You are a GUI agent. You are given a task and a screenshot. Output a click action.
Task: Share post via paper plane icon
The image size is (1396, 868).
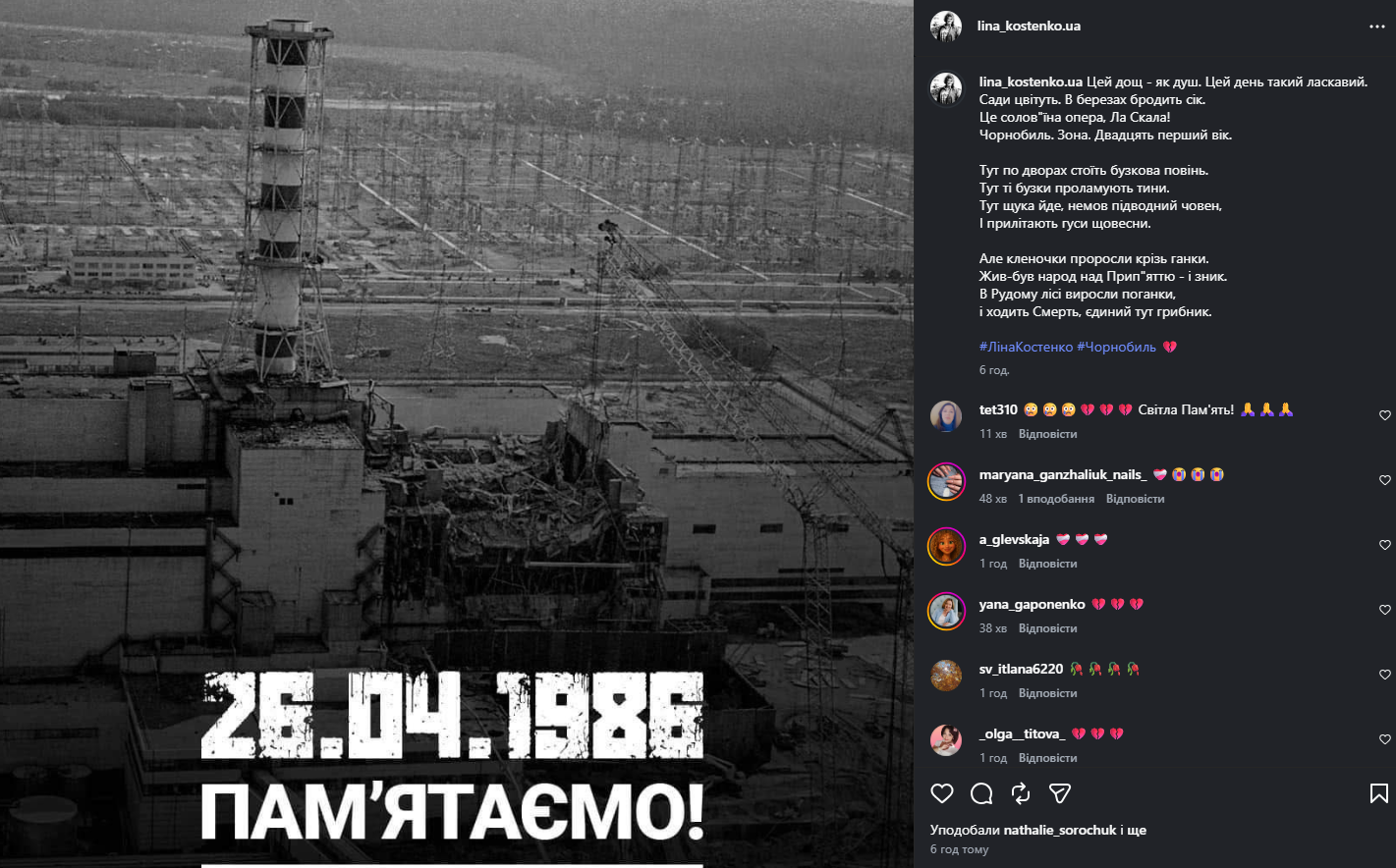tap(1060, 793)
